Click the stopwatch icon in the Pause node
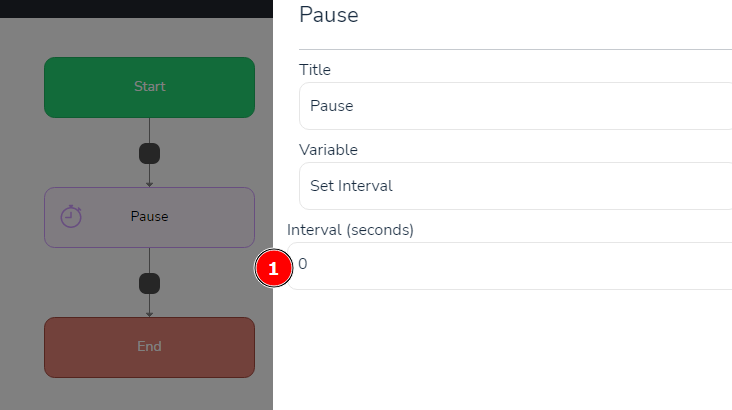 click(71, 216)
